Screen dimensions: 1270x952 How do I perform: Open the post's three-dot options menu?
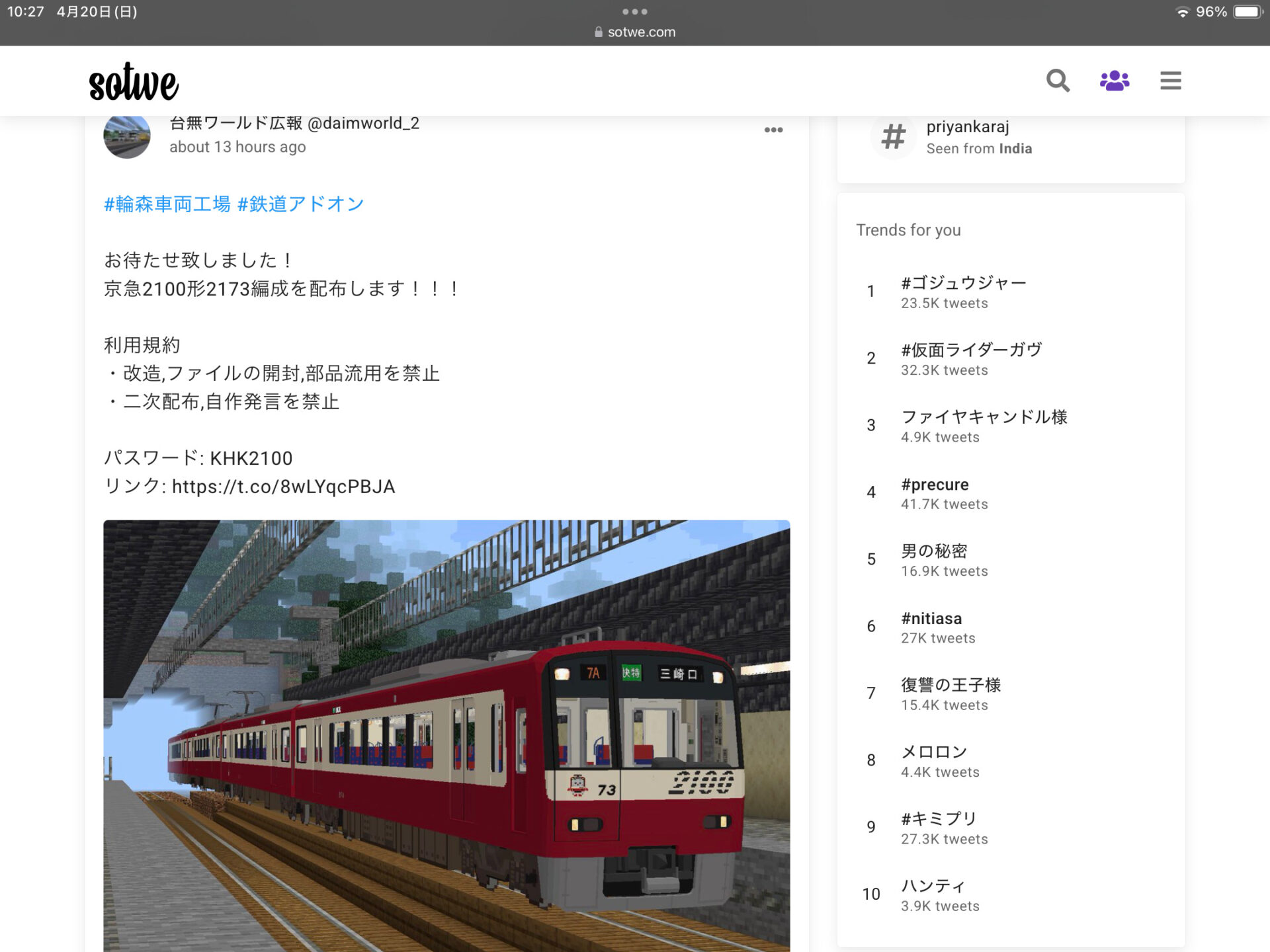coord(773,130)
